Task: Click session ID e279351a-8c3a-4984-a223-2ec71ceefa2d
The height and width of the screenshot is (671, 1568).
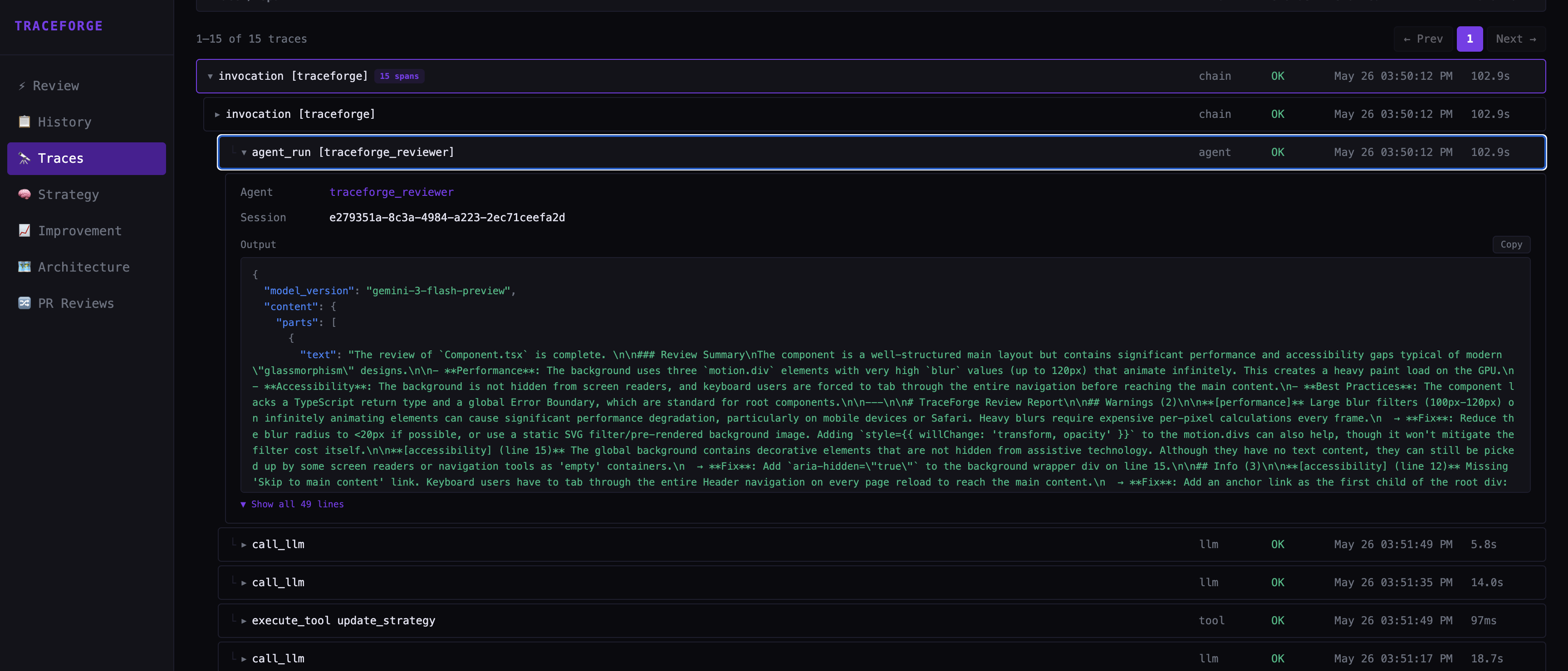Action: (x=447, y=218)
